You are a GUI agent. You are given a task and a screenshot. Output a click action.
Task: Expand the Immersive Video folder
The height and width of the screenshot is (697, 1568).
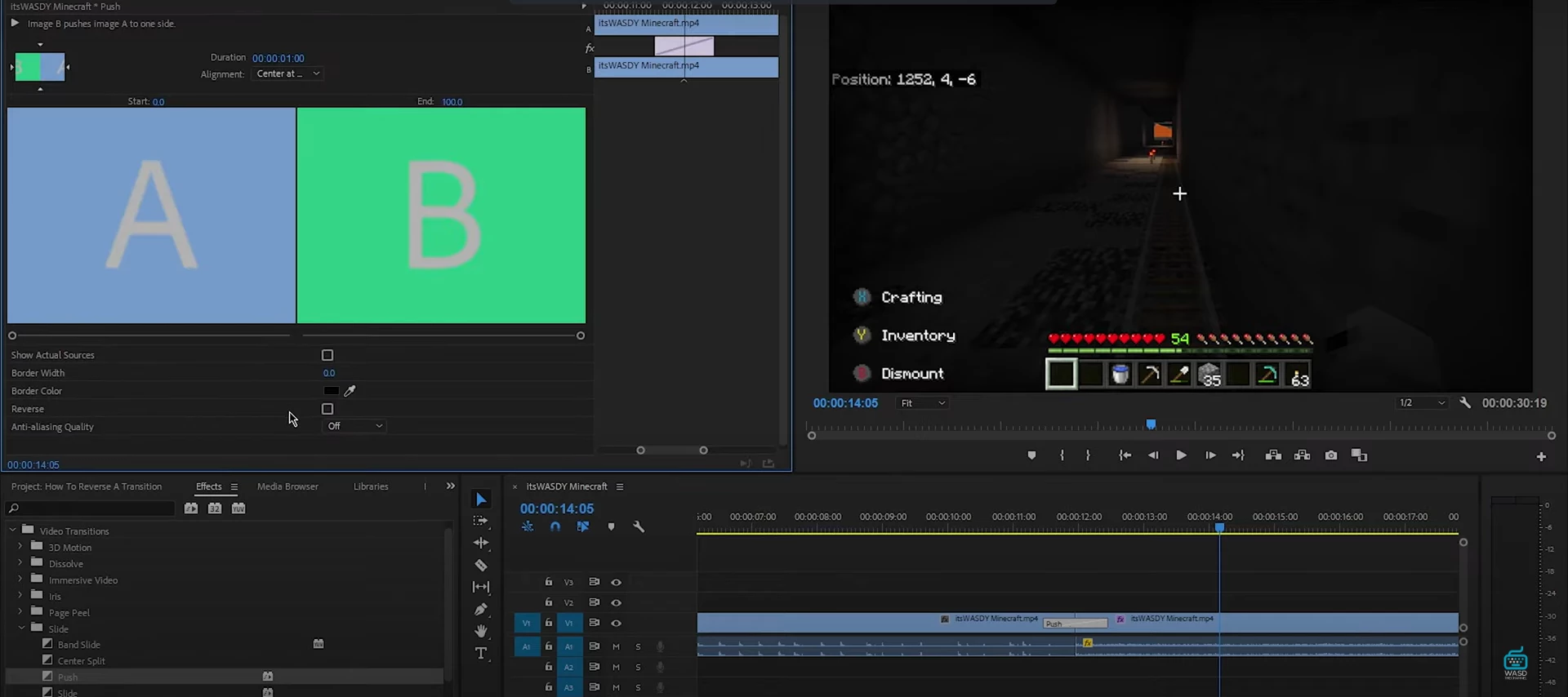pos(20,579)
